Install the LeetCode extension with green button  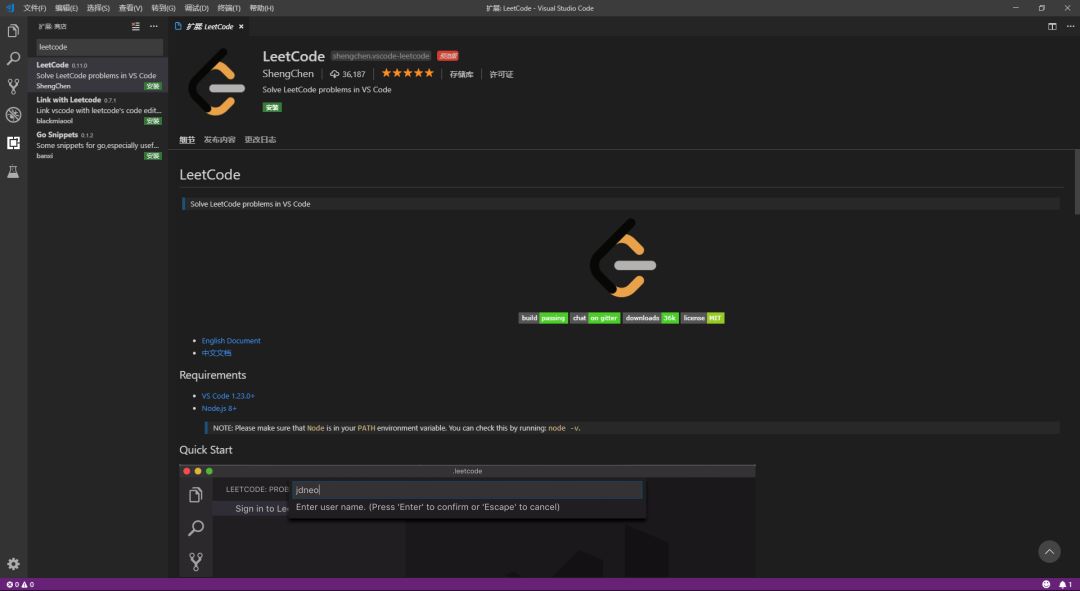click(x=272, y=107)
